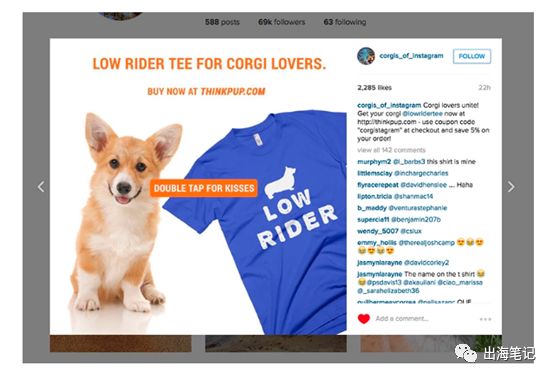This screenshot has width=553, height=379.
Task: View all 142 comments
Action: [391, 150]
